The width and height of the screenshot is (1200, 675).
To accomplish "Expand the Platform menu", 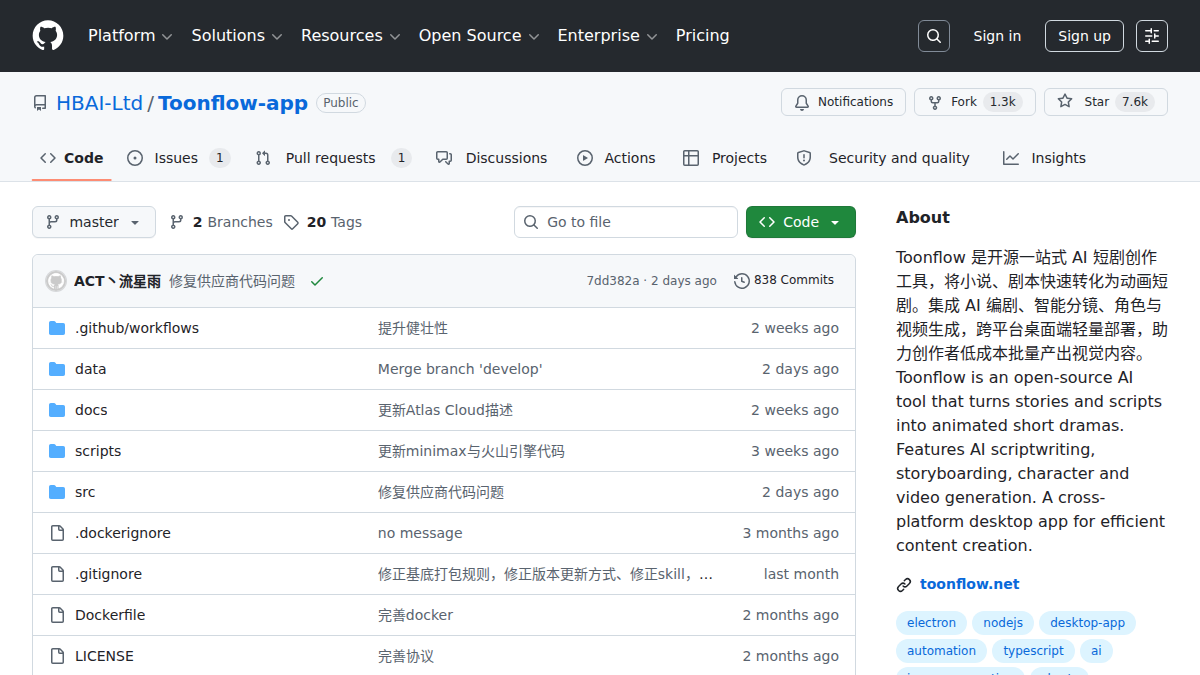I will pos(130,36).
